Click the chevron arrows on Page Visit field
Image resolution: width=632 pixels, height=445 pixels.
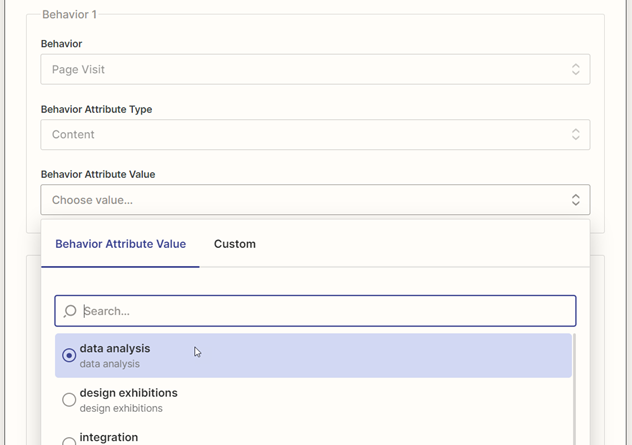pos(575,70)
